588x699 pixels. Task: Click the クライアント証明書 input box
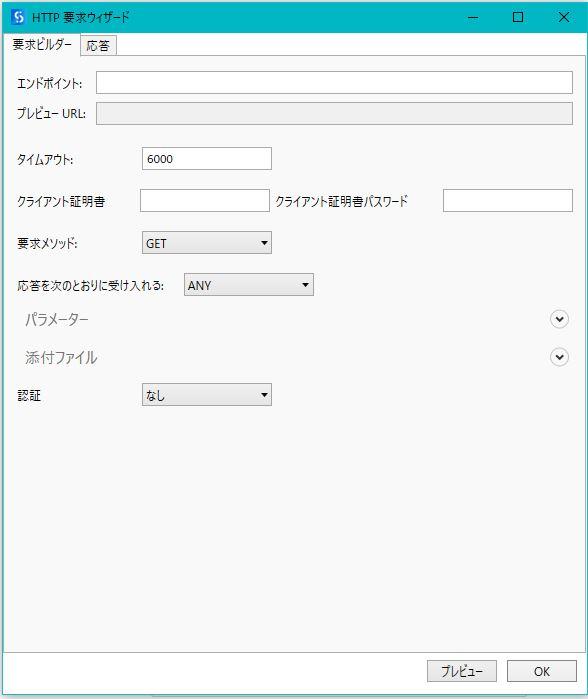[x=205, y=201]
